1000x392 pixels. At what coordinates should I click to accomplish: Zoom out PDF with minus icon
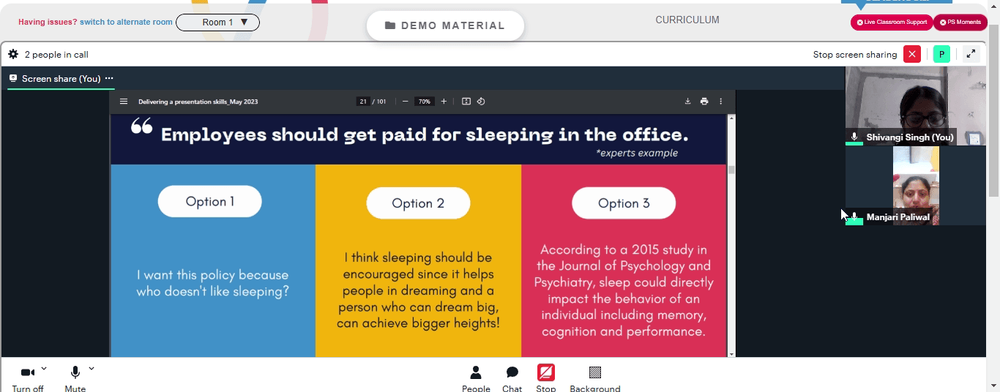[x=405, y=101]
